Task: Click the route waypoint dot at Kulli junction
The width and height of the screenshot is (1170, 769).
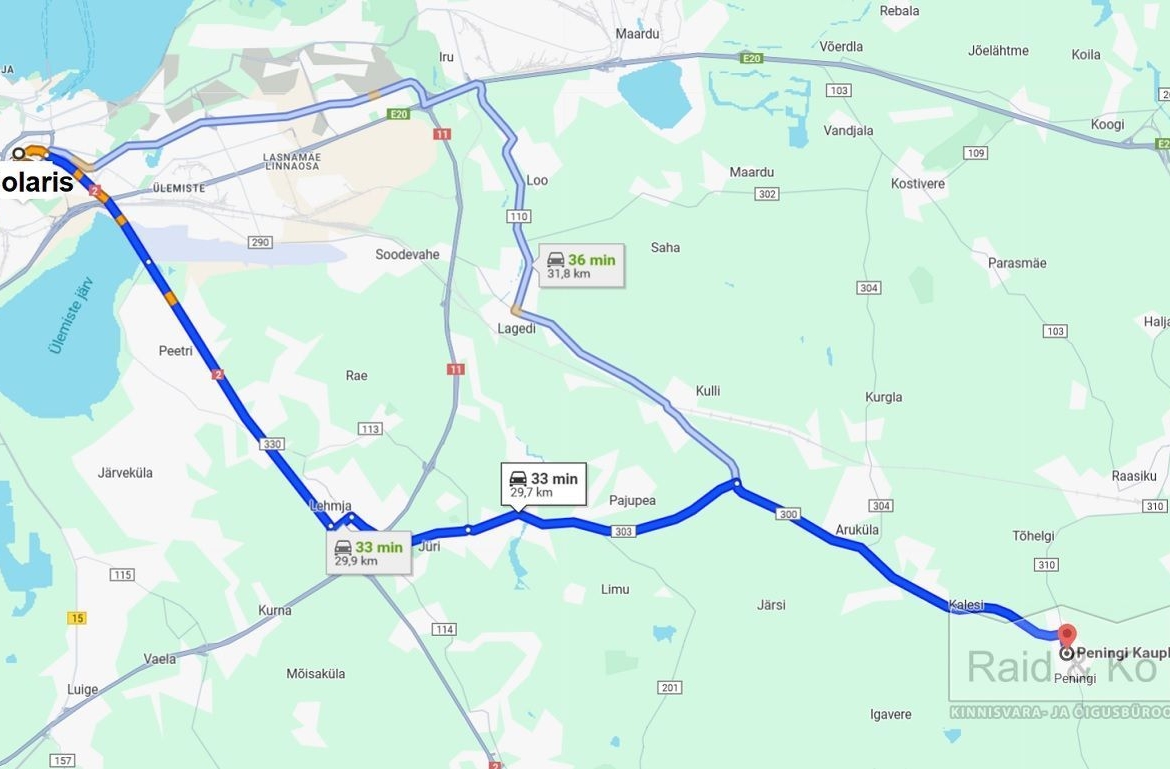Action: pos(736,484)
